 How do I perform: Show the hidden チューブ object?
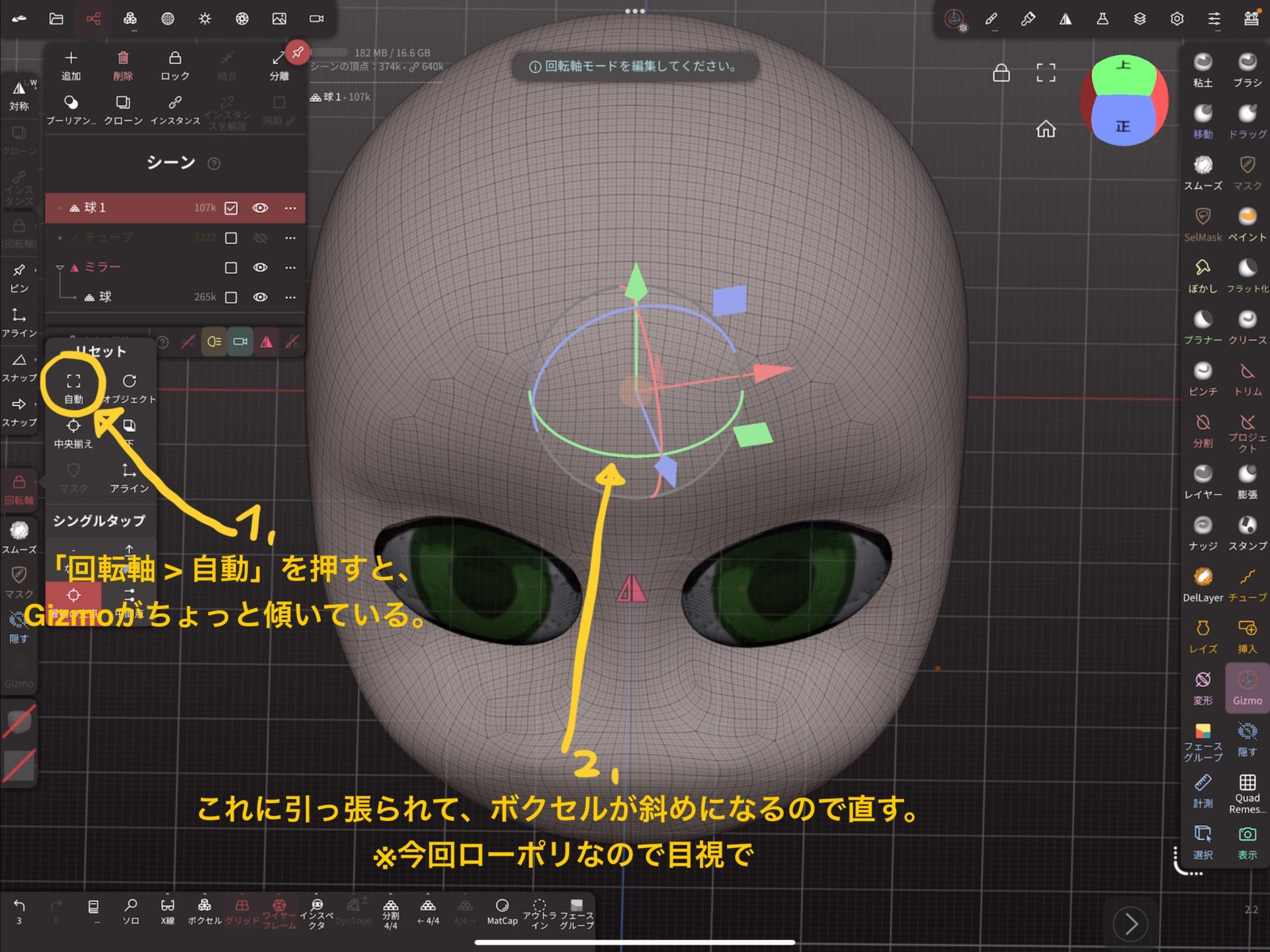[x=261, y=238]
